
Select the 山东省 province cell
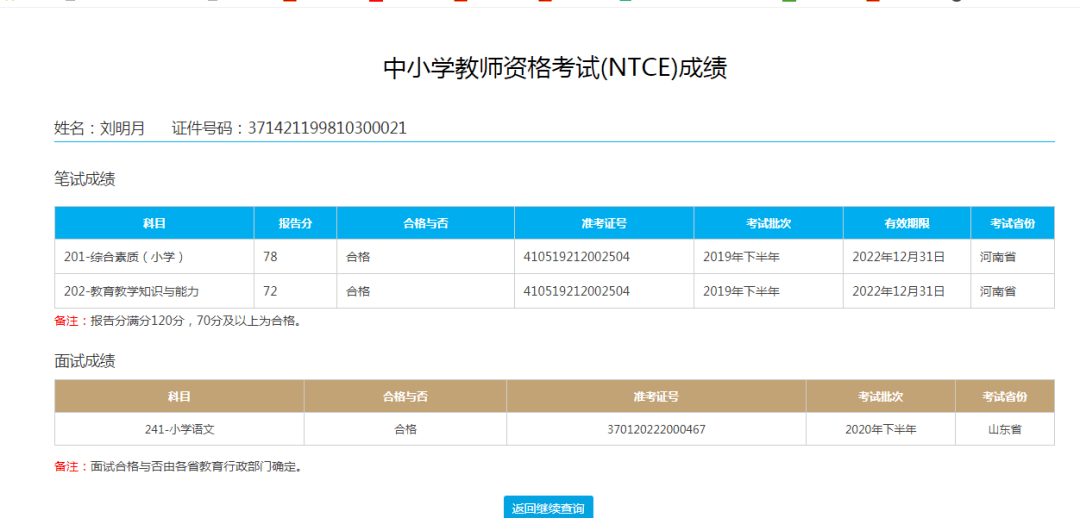click(1005, 429)
